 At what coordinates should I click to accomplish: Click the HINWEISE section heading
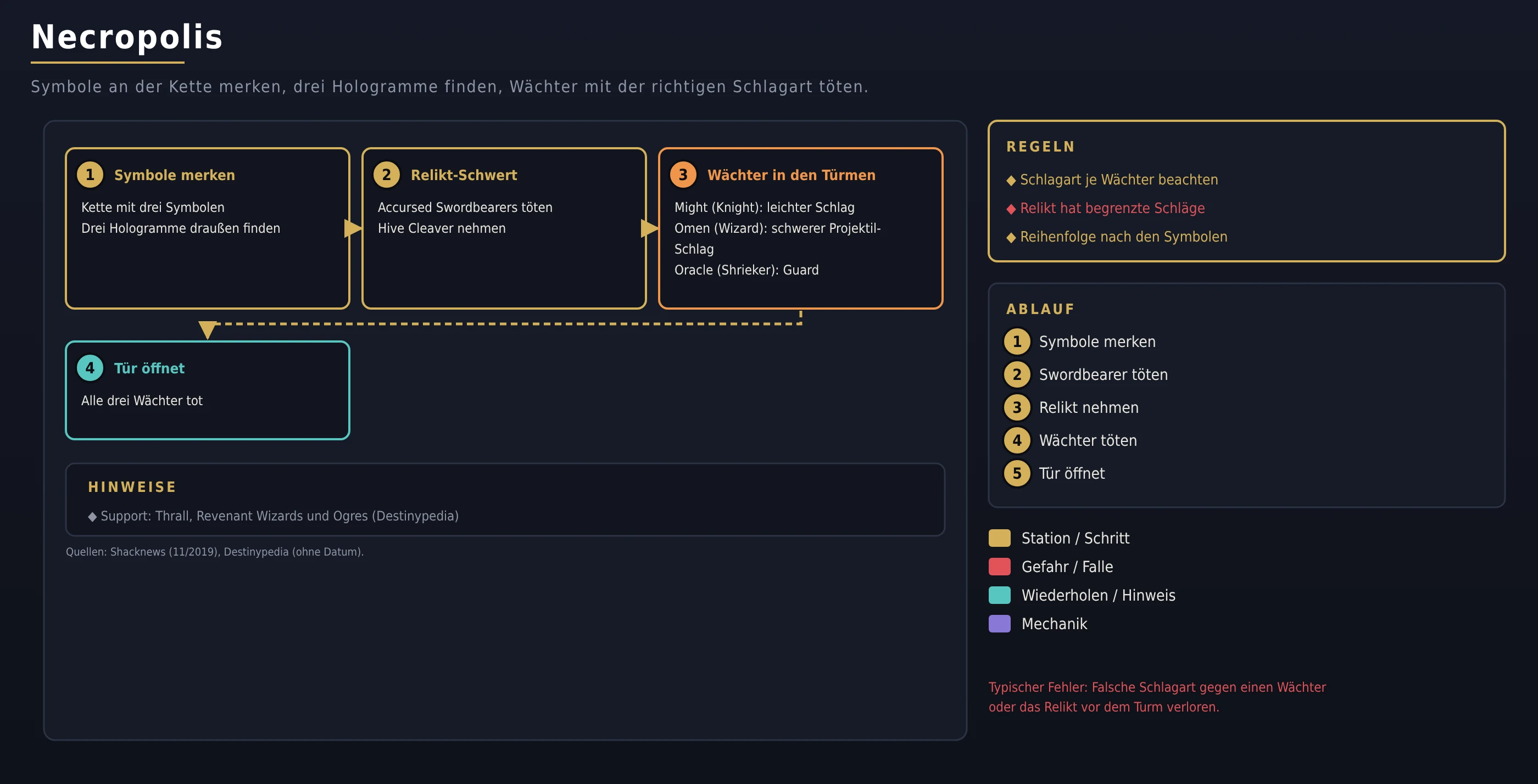132,487
